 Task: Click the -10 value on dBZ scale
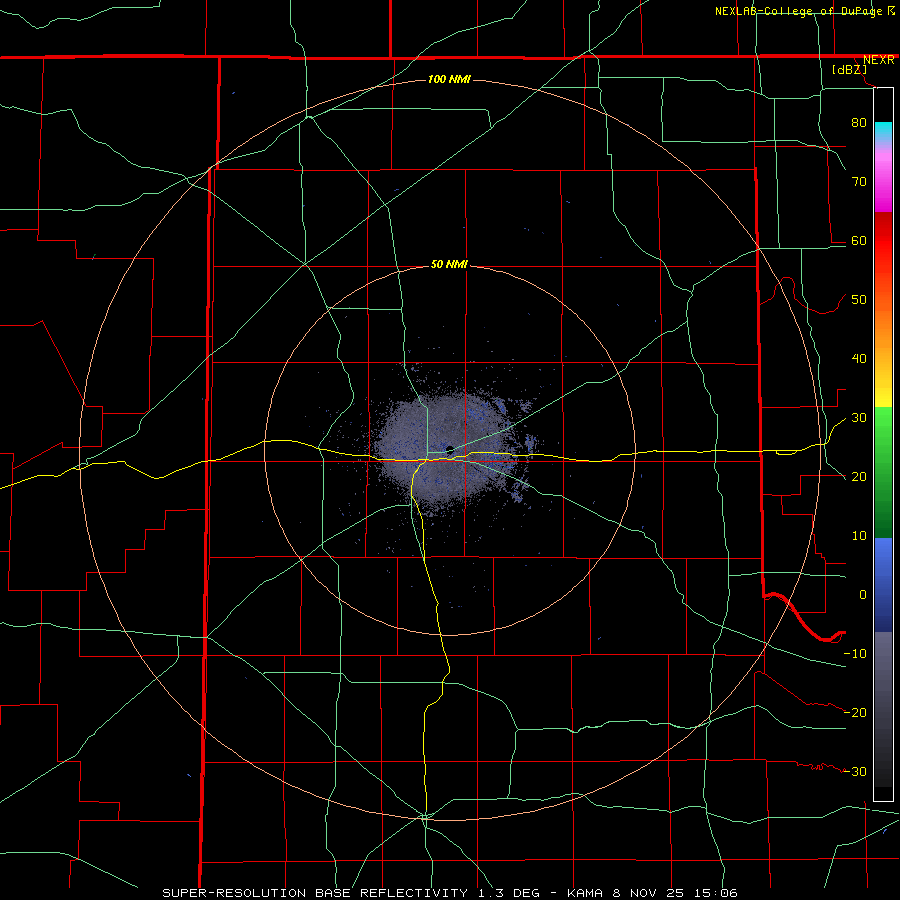tap(855, 654)
